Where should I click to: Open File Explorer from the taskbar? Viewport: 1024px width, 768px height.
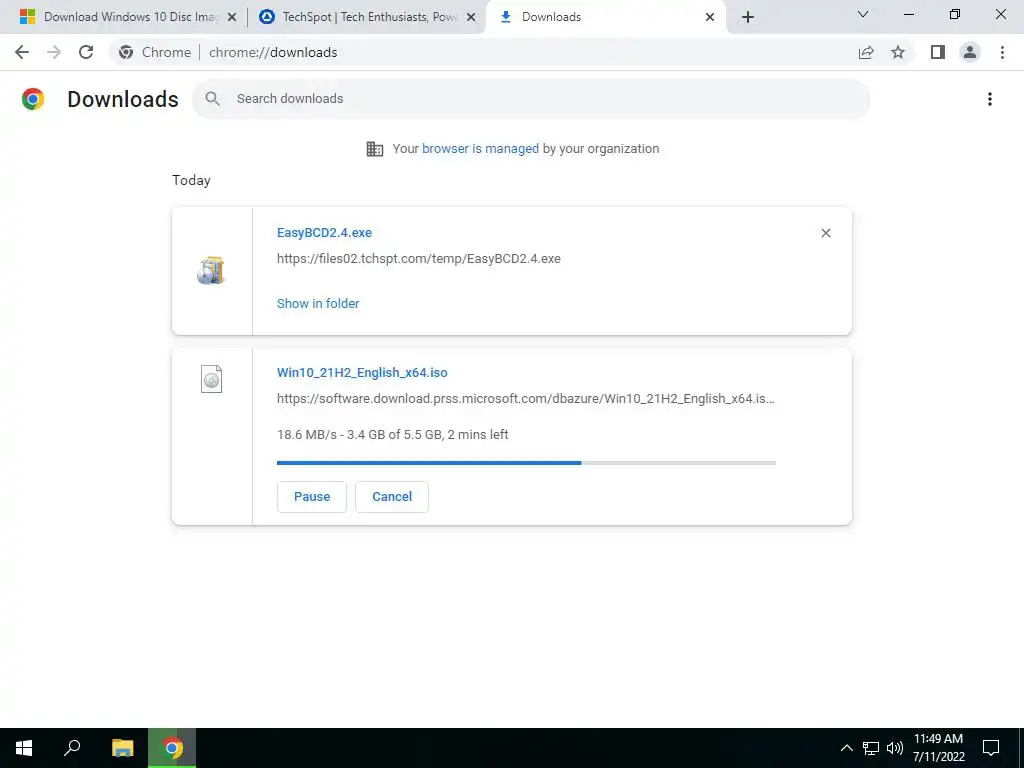tap(122, 748)
